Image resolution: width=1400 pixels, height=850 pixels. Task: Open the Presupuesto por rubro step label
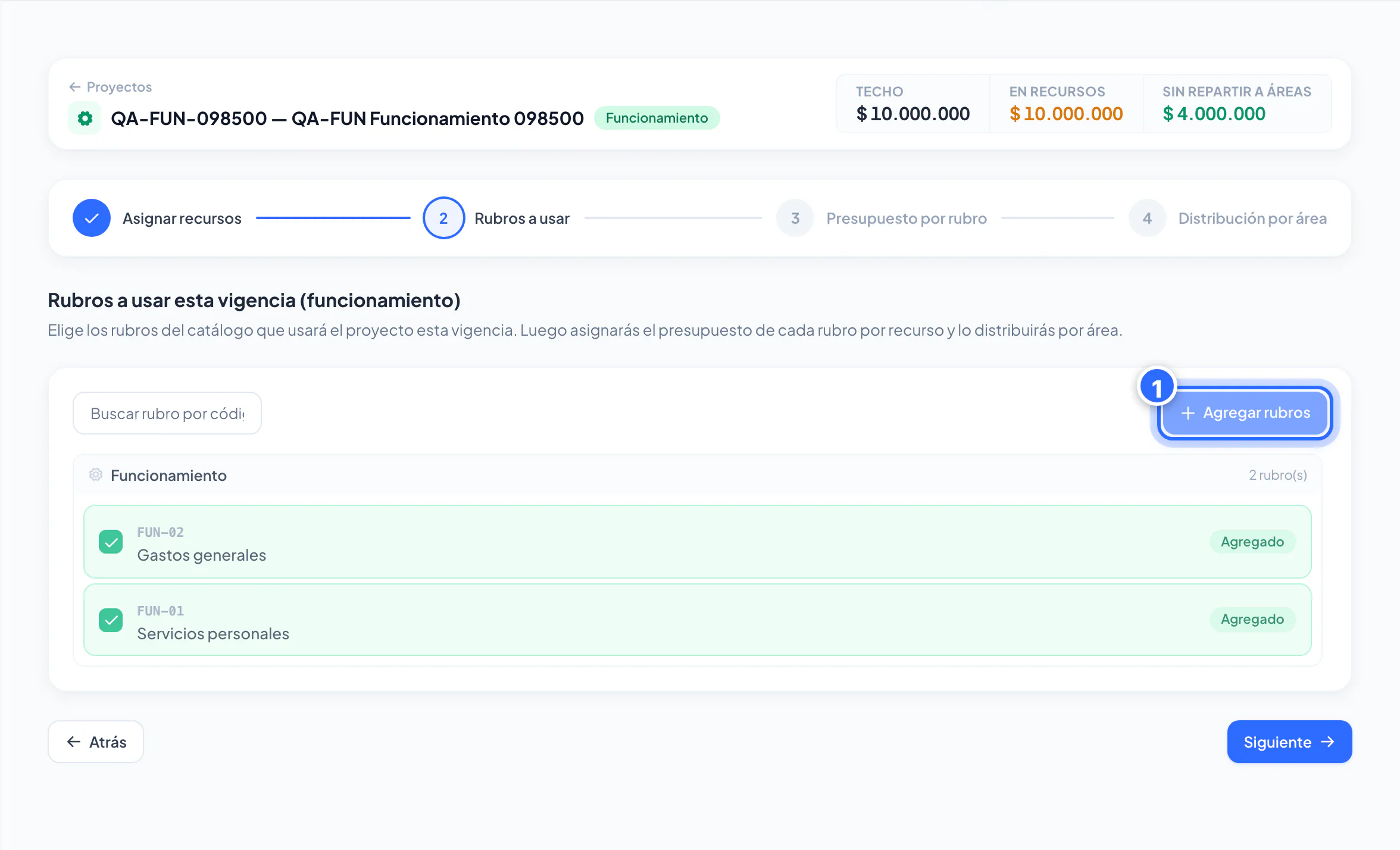coord(907,218)
